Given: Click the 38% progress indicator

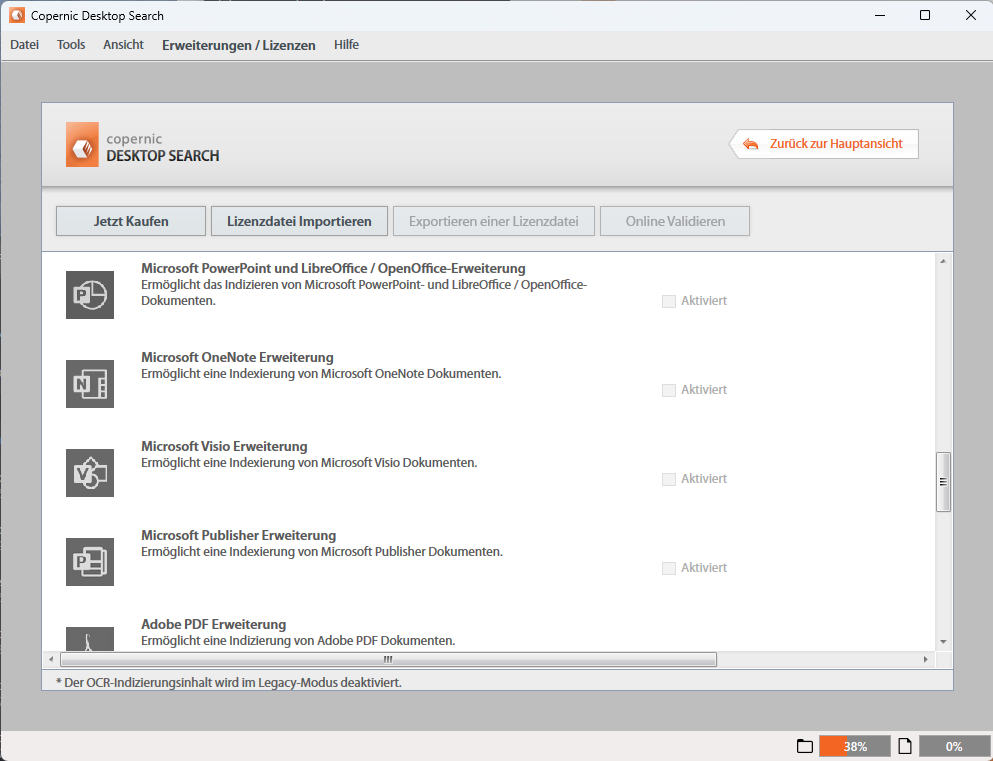Looking at the screenshot, I should (x=854, y=745).
